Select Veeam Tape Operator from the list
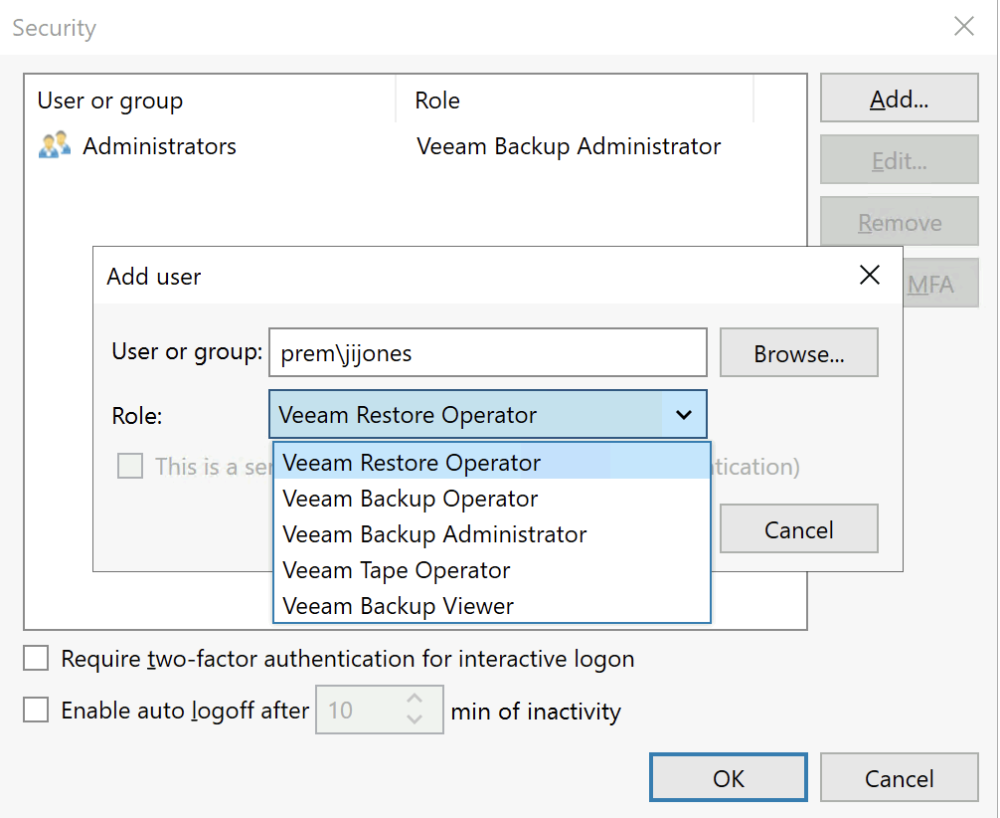 coord(395,570)
